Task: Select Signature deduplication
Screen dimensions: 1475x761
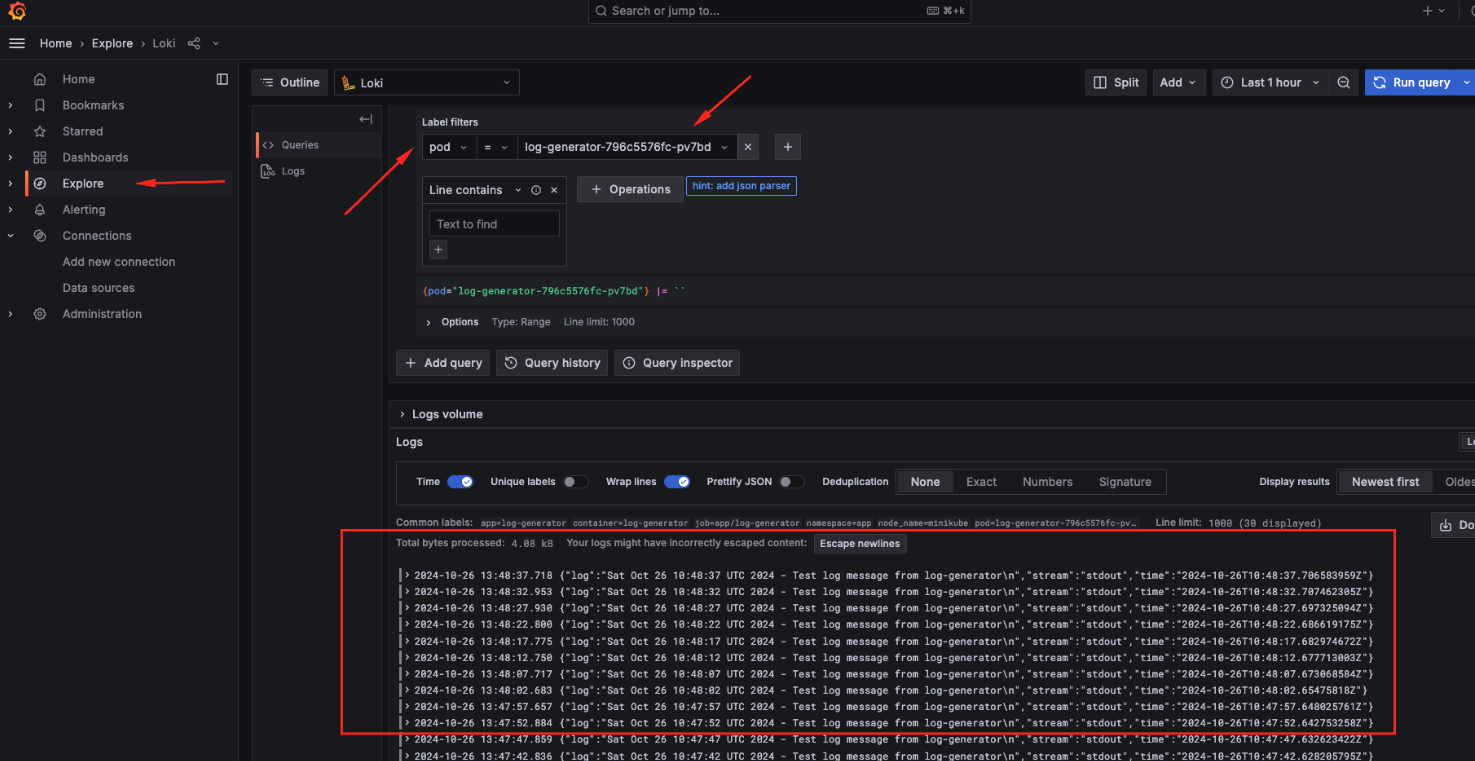Action: (1125, 482)
